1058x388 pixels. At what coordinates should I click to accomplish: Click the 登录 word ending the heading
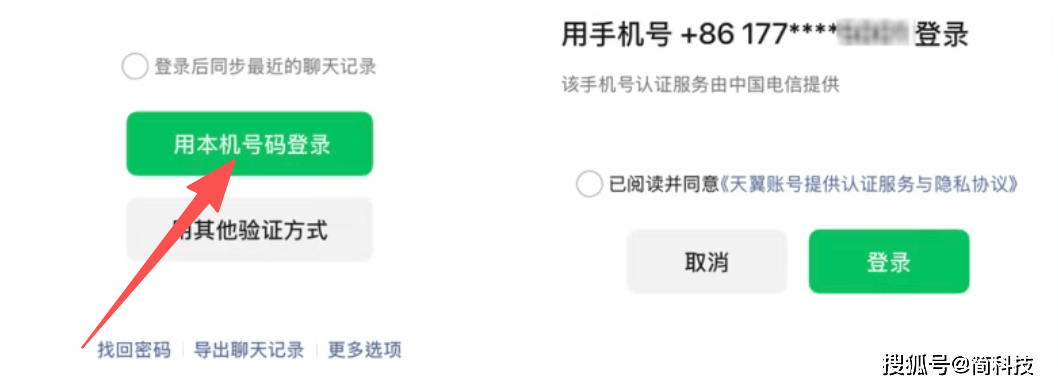click(x=942, y=35)
